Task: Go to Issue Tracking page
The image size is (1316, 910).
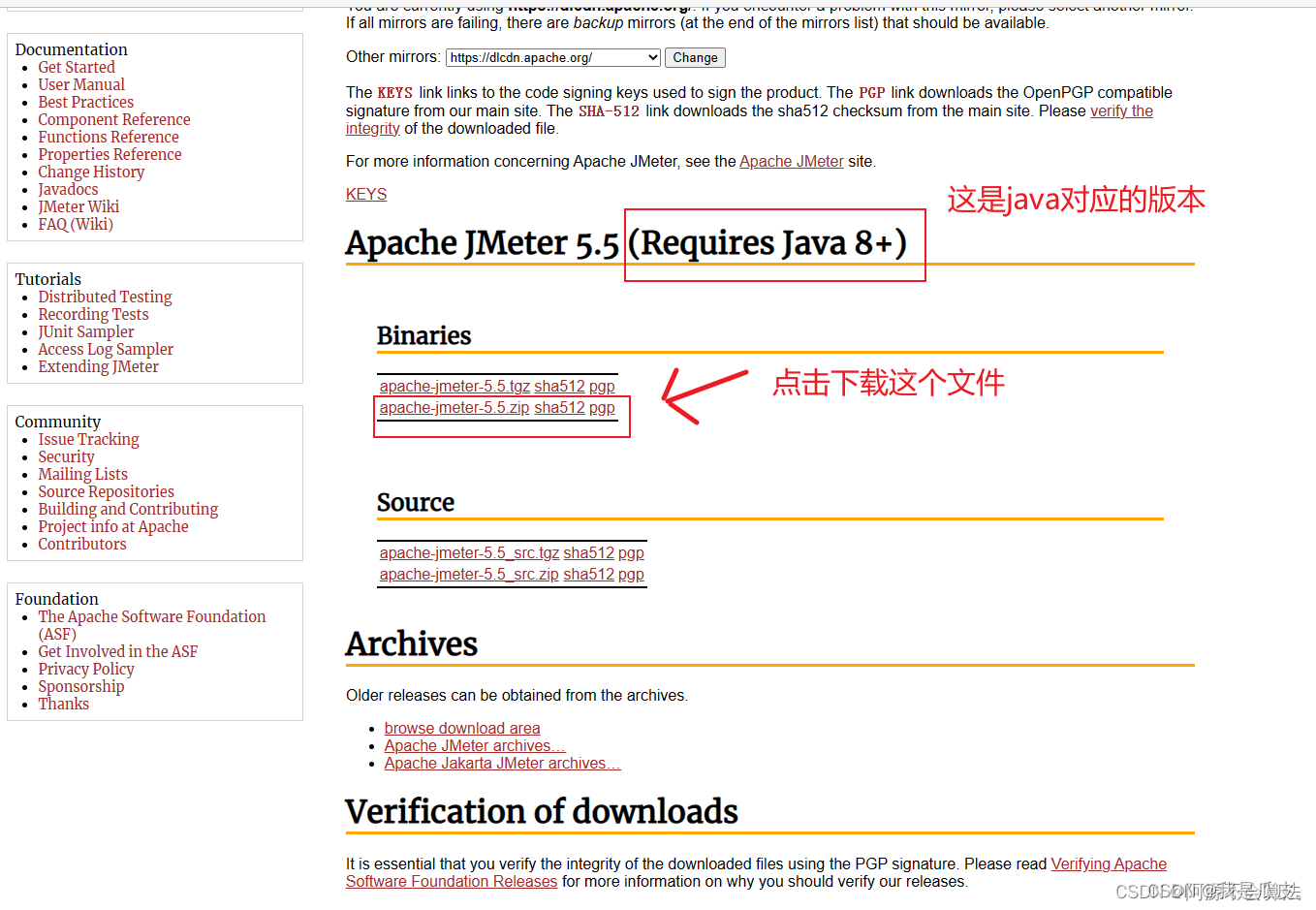Action: coord(88,439)
